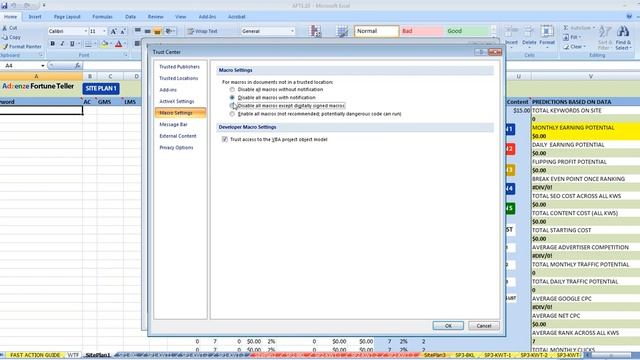Expand the cell styles gallery scroll arrows
This screenshot has width=640, height=360.
pyautogui.click(x=493, y=31)
